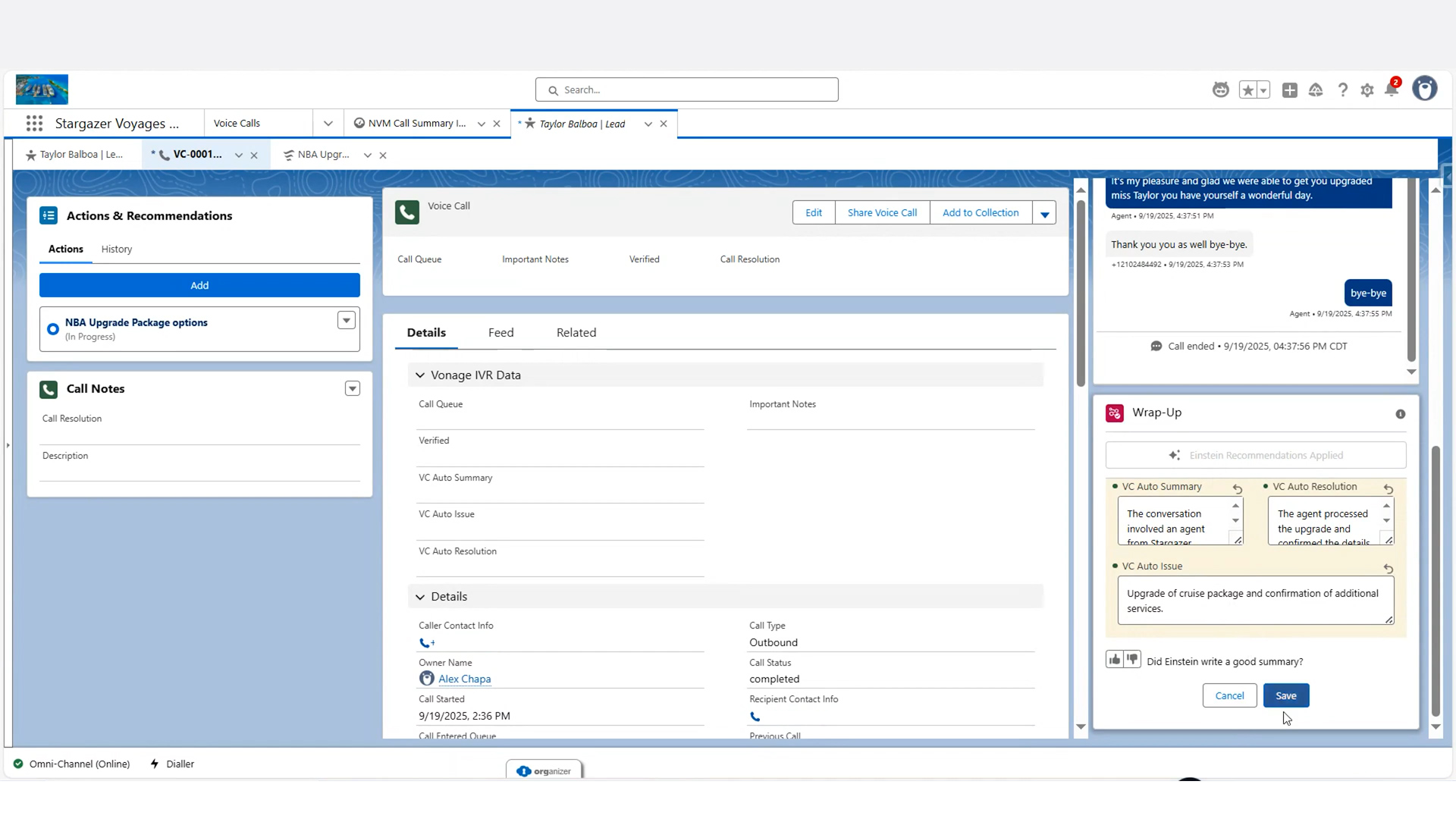Select the NBA Upgrade Package options radio
The width and height of the screenshot is (1456, 819).
pyautogui.click(x=53, y=329)
